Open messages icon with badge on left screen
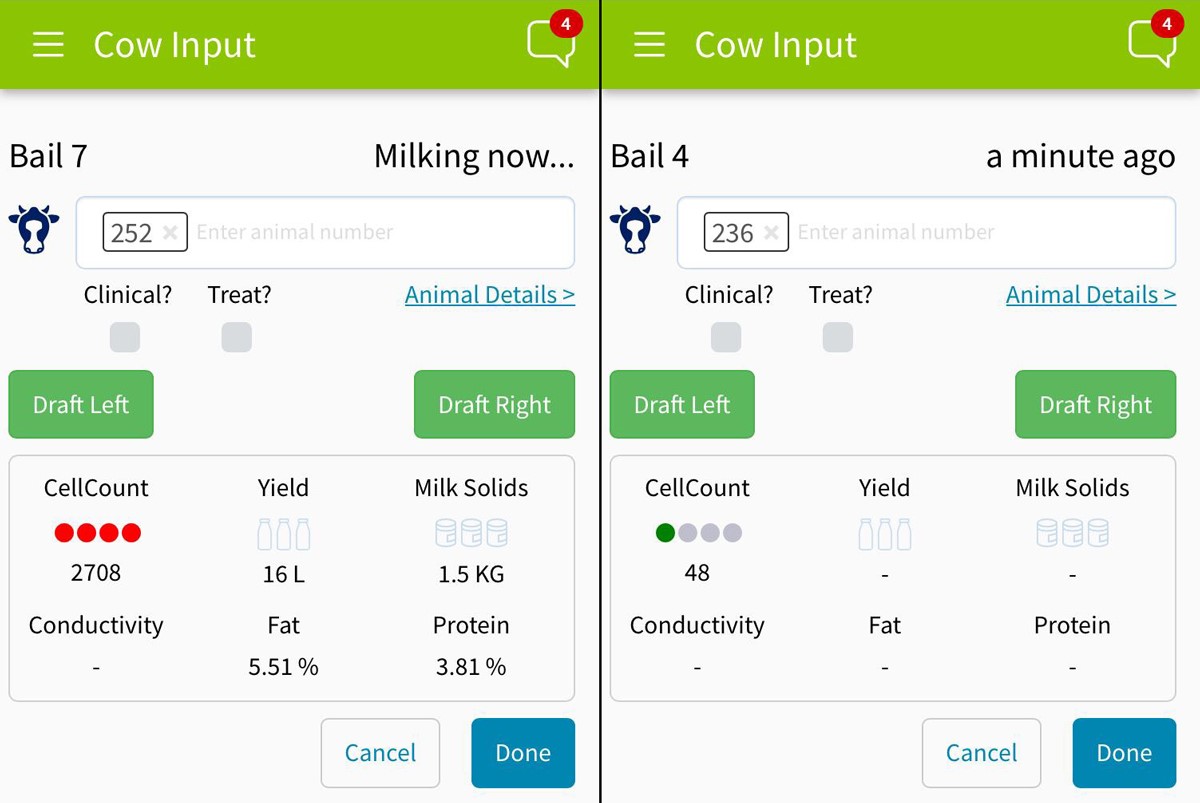This screenshot has height=803, width=1200. (553, 41)
